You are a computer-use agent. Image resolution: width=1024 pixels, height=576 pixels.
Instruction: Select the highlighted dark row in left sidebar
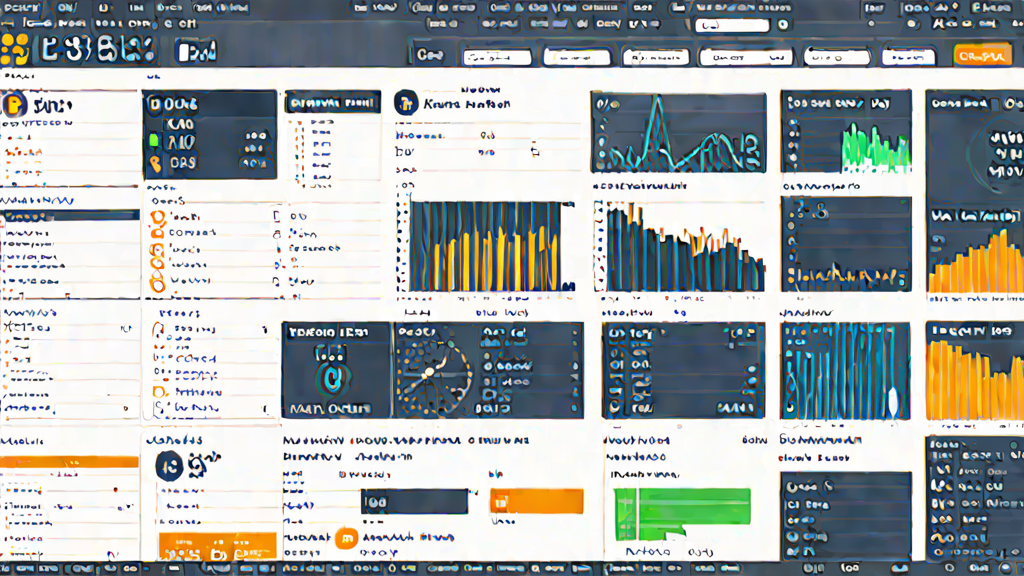coord(70,216)
